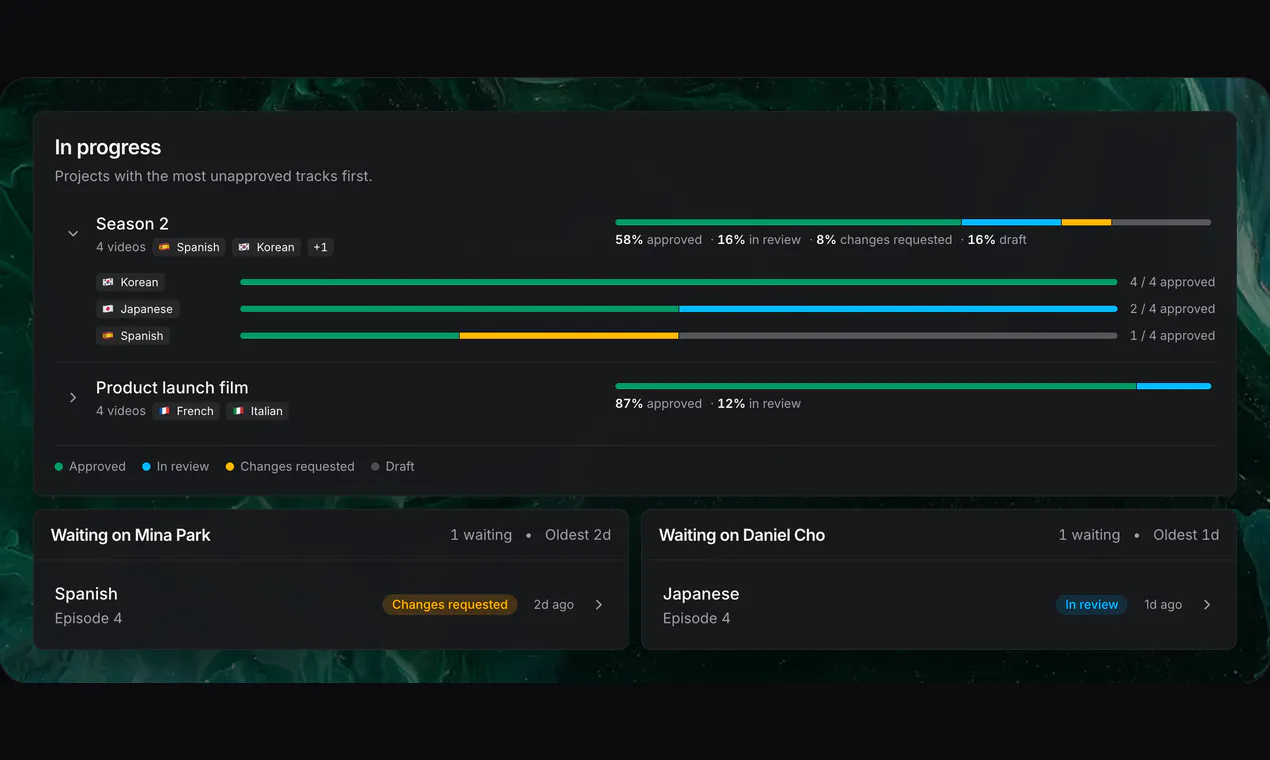1270x760 pixels.
Task: Click the Season 2 overall progress bar
Action: (913, 222)
